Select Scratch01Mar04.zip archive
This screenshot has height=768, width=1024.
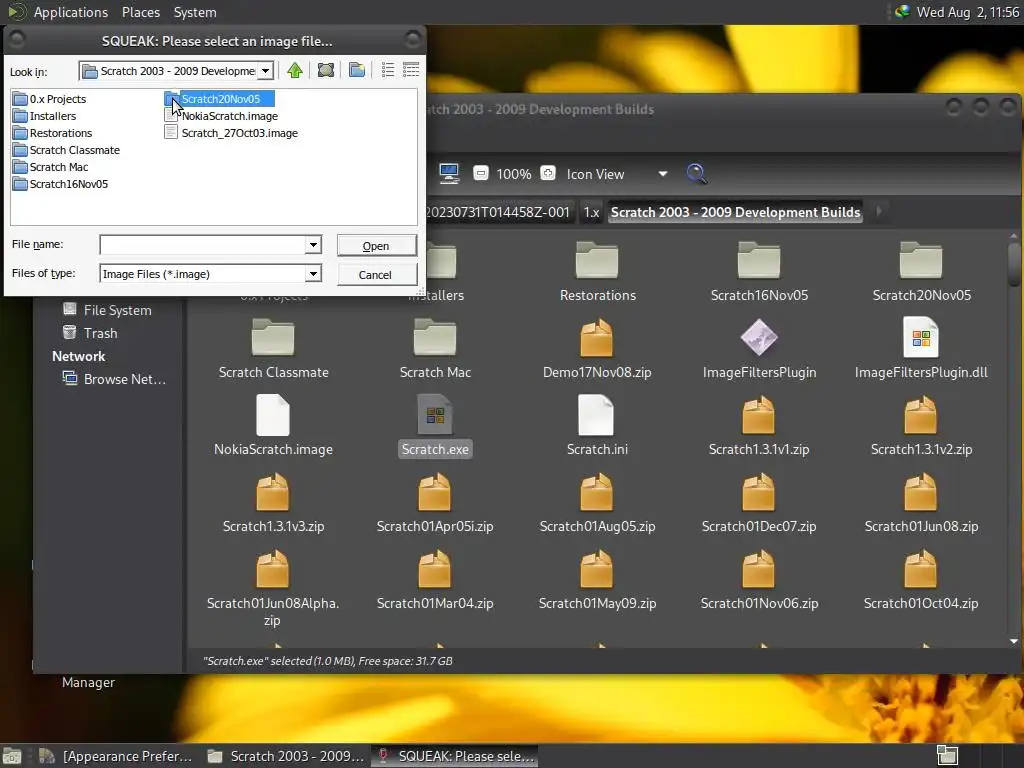tap(435, 579)
